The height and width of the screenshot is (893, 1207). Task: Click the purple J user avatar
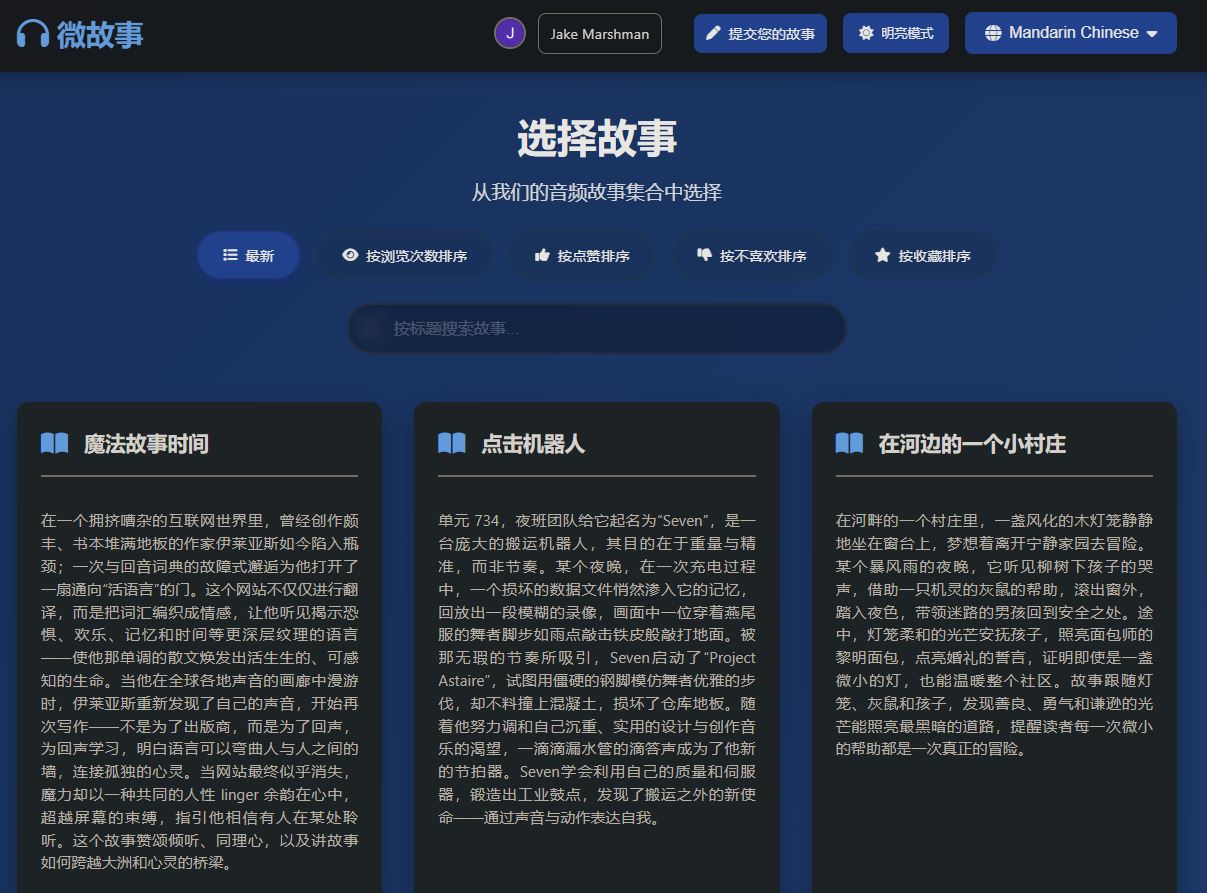[510, 33]
